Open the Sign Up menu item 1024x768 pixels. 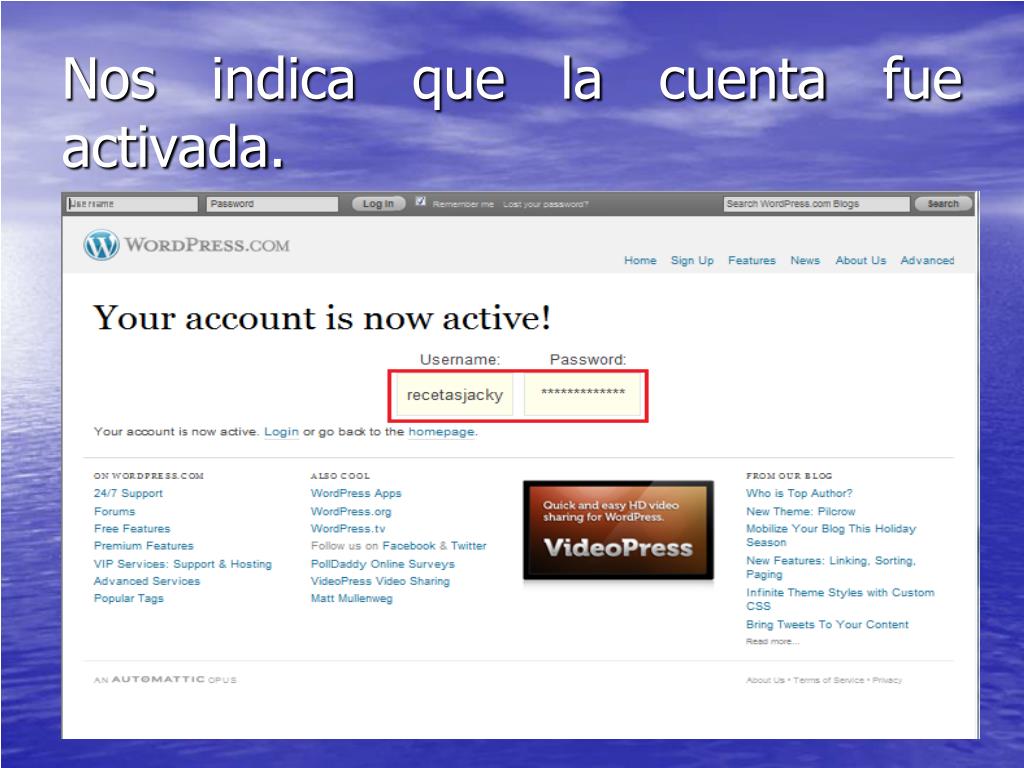(692, 261)
